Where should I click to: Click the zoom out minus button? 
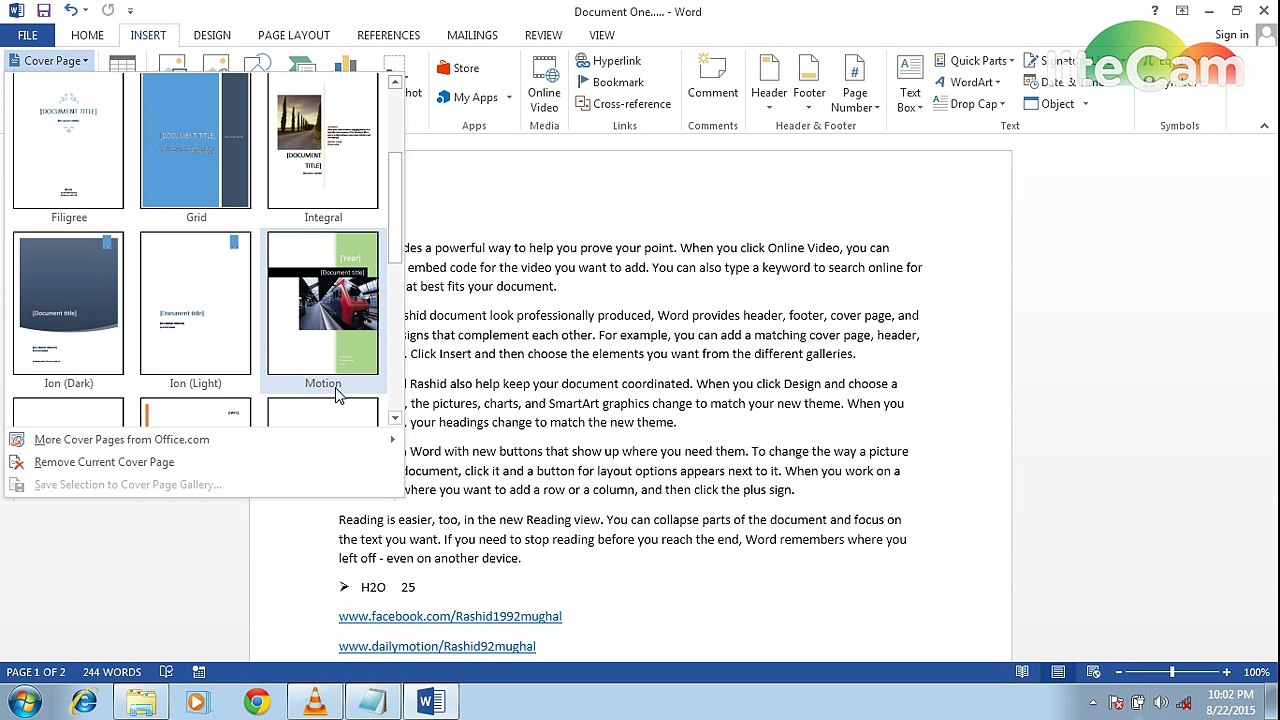(1119, 672)
